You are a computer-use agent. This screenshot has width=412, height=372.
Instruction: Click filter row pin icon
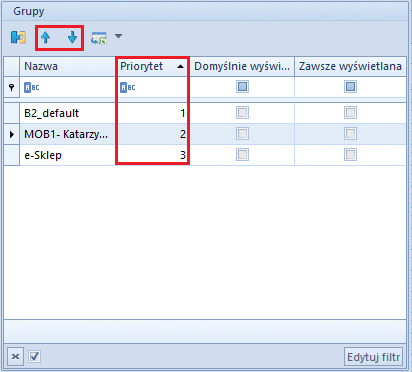click(x=12, y=87)
